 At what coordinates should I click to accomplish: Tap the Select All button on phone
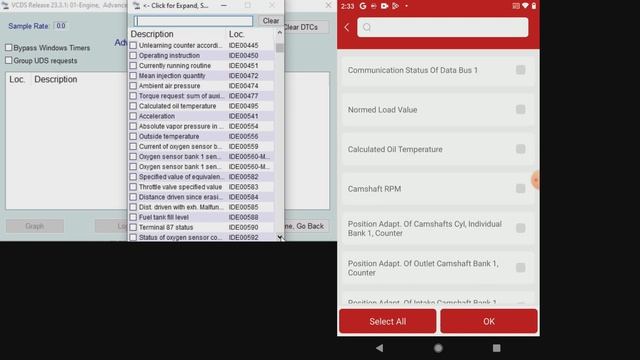387,321
